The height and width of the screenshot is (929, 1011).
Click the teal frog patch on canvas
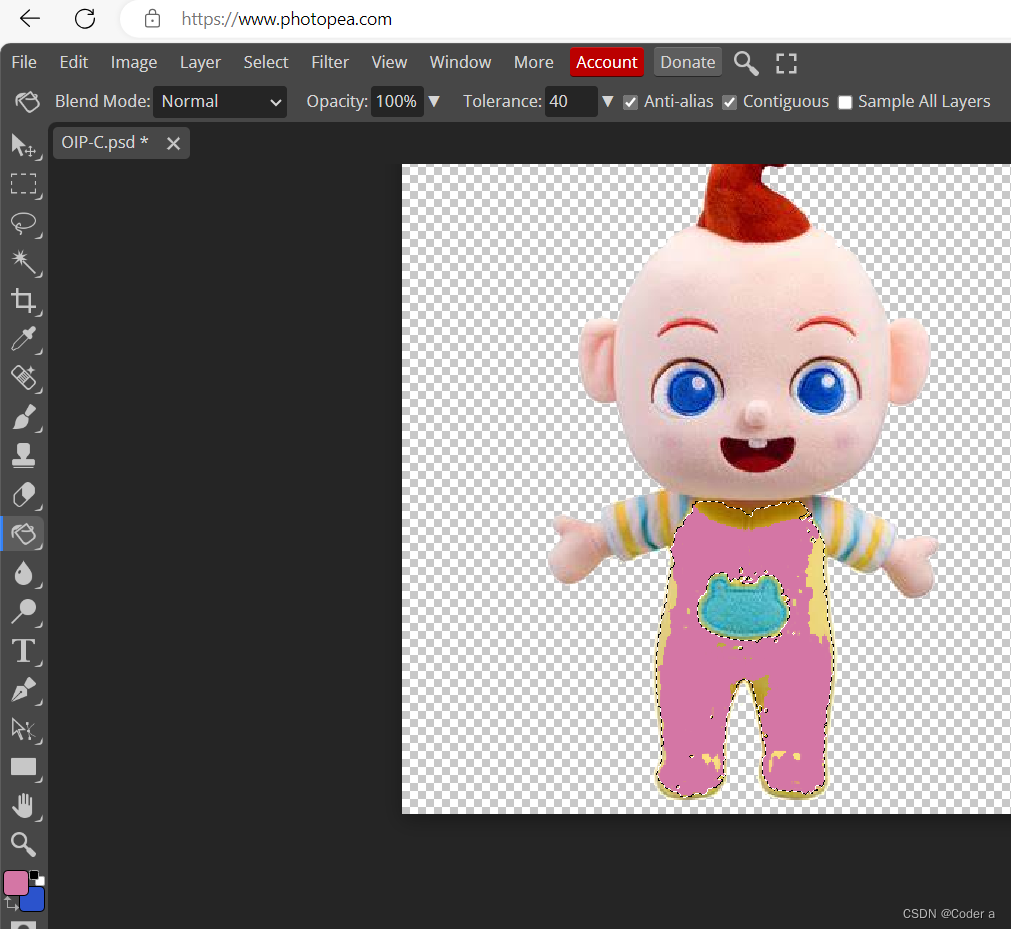[x=743, y=607]
